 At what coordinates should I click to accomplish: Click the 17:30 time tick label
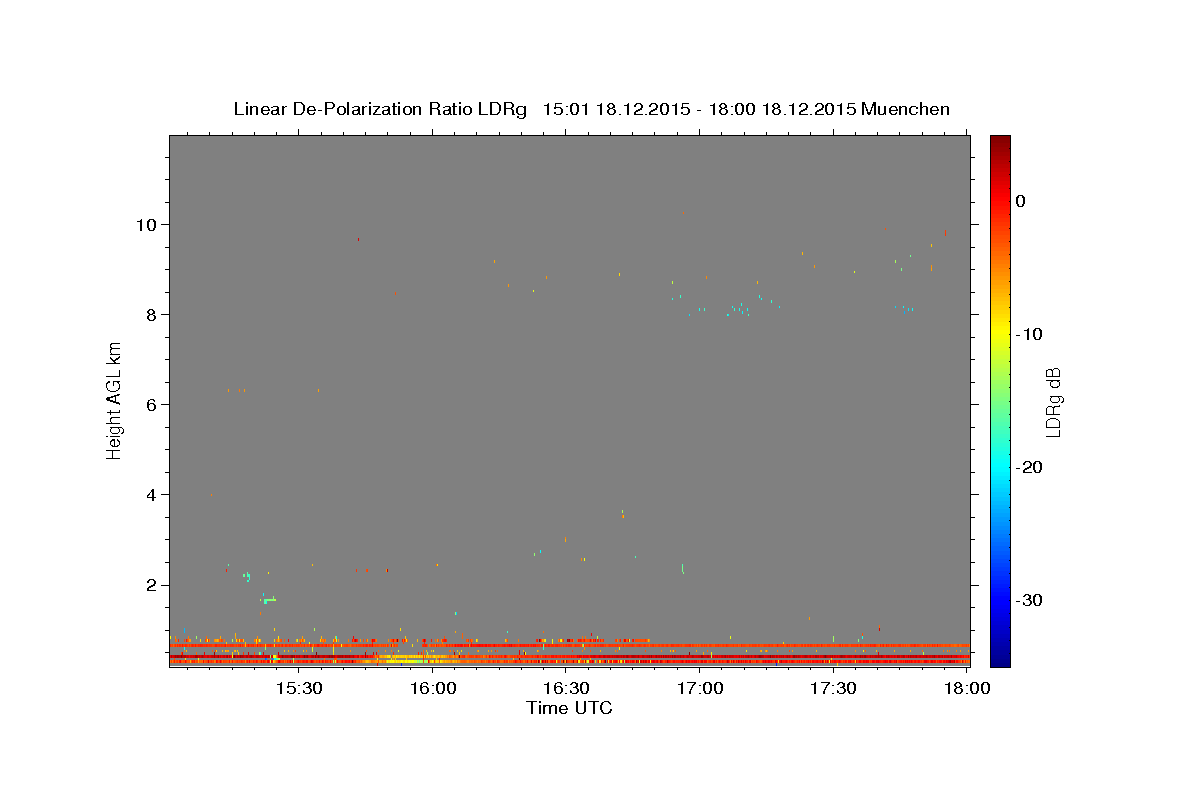pos(833,689)
